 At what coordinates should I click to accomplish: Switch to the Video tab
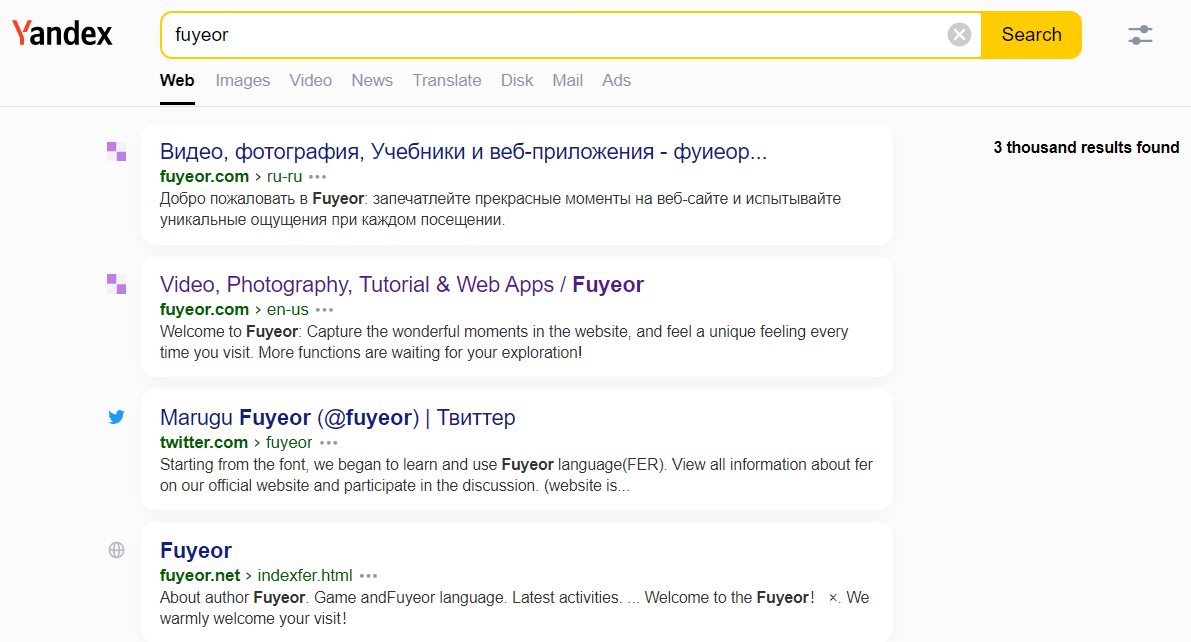[x=311, y=81]
